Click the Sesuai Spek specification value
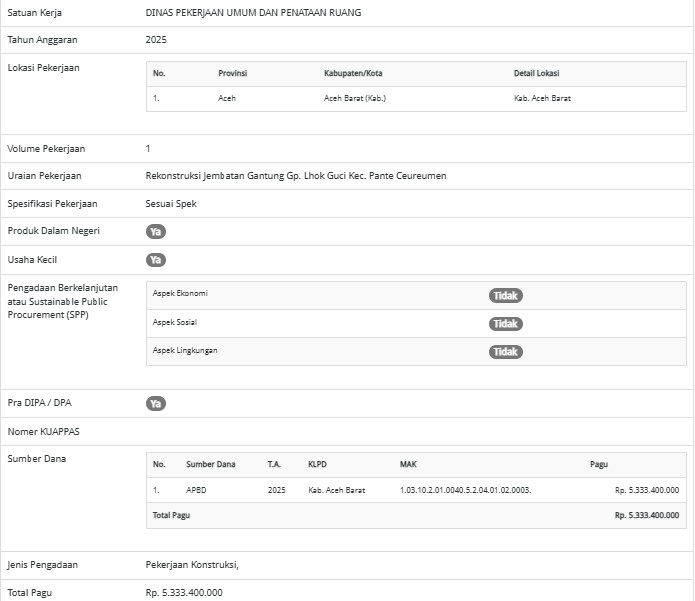This screenshot has width=695, height=601. [x=171, y=204]
